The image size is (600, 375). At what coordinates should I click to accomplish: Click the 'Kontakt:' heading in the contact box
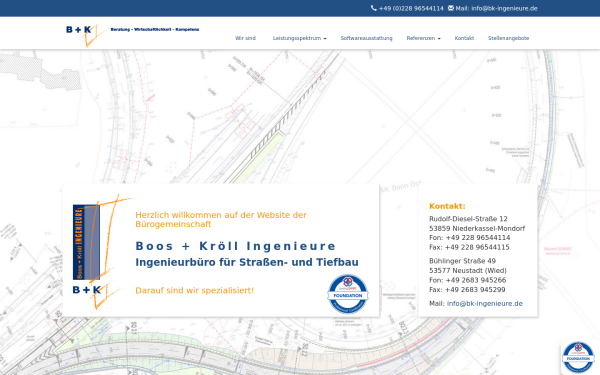[447, 206]
